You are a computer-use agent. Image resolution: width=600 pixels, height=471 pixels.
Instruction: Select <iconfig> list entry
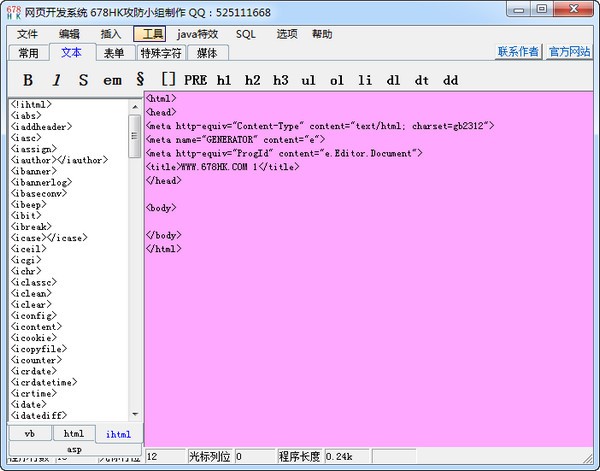[x=33, y=316]
